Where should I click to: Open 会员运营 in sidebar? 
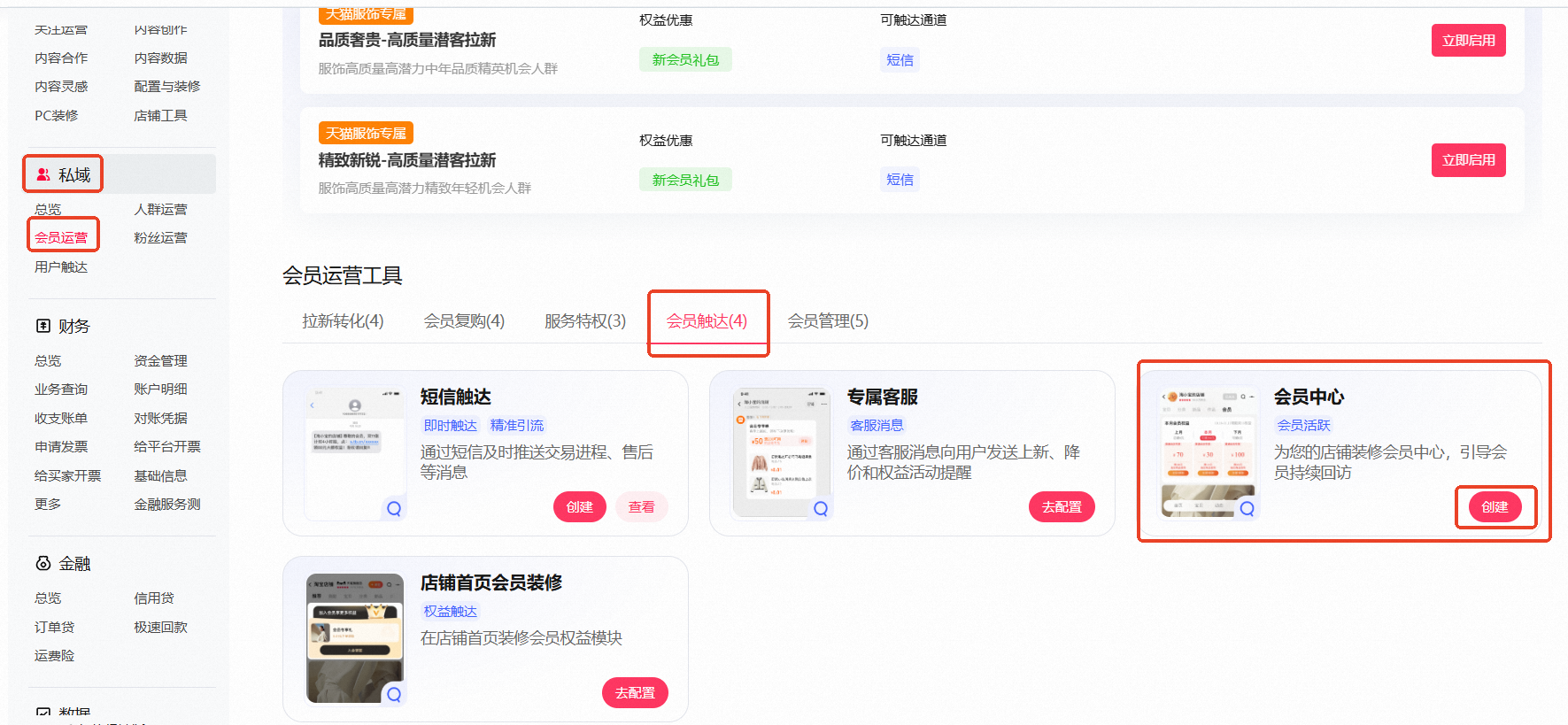tap(61, 237)
